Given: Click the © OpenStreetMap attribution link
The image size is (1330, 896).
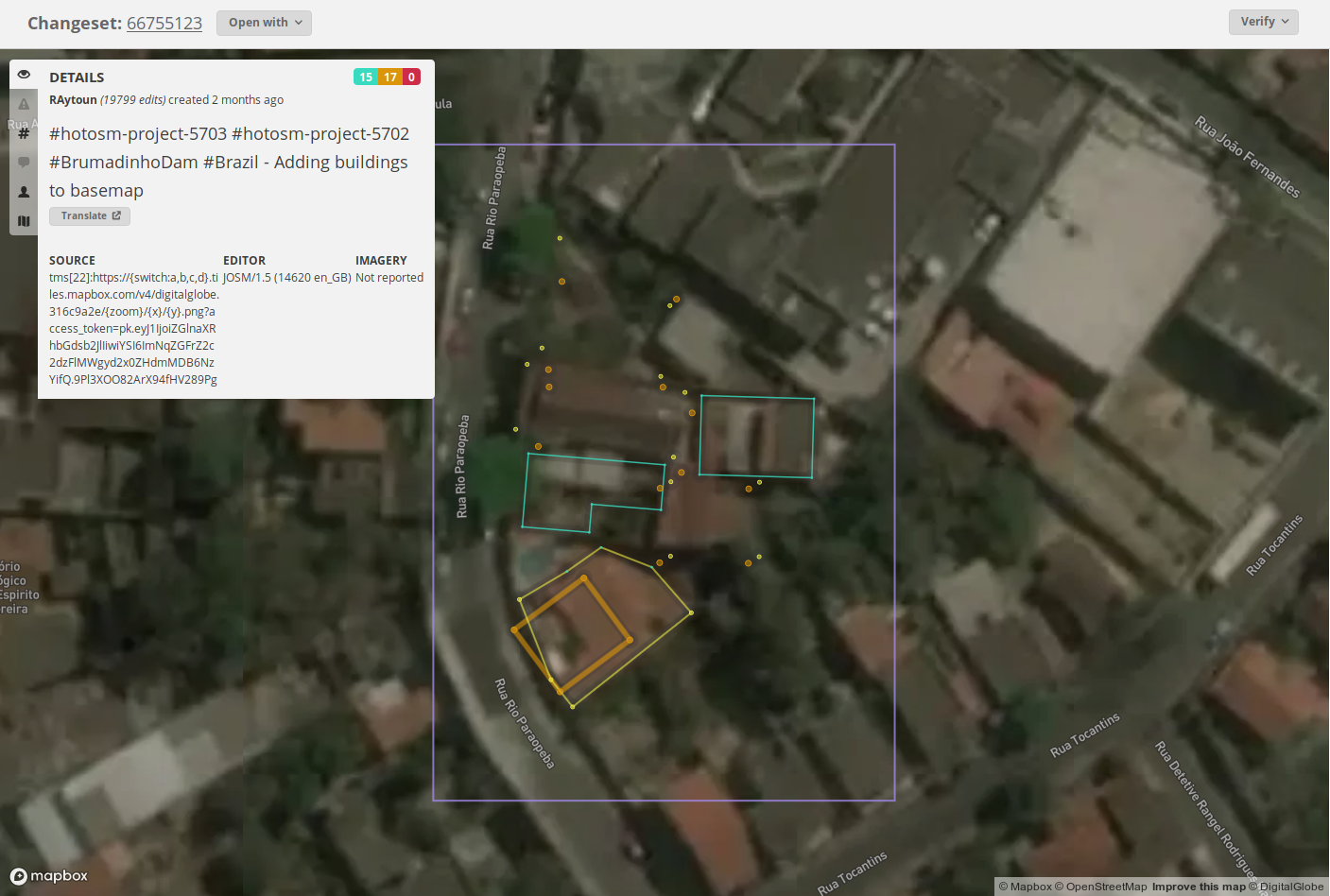Looking at the screenshot, I should pos(1100,887).
